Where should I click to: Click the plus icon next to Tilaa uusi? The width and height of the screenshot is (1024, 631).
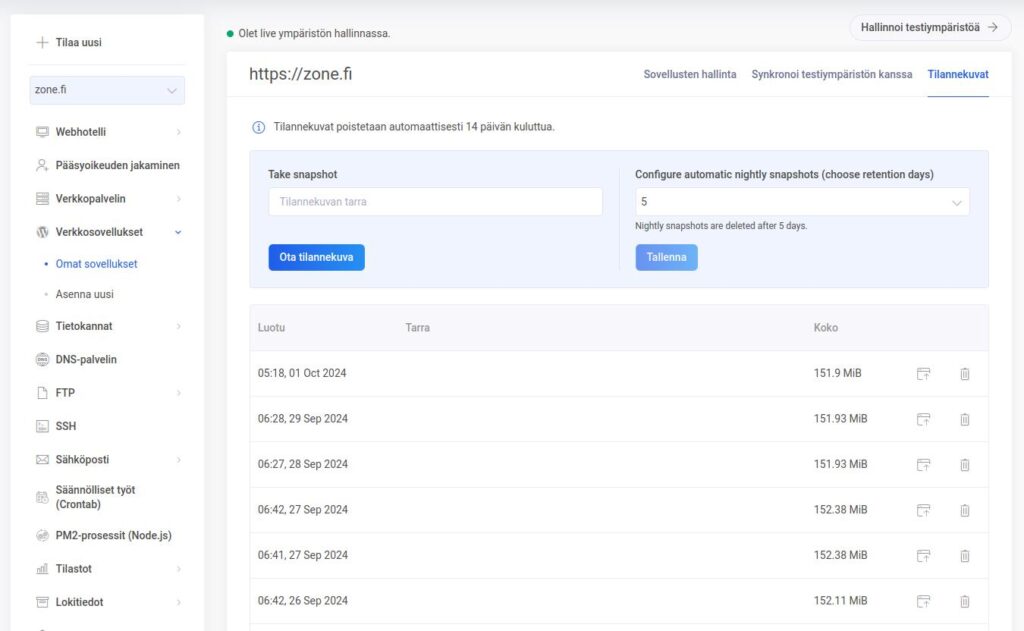click(x=42, y=43)
